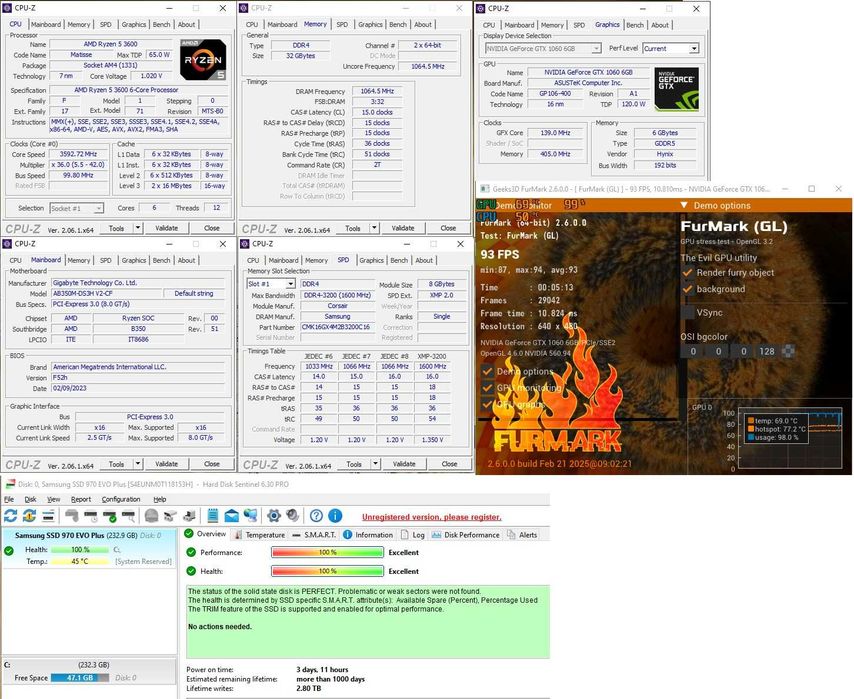Toggle the background checkbox in FurMark

[687, 289]
